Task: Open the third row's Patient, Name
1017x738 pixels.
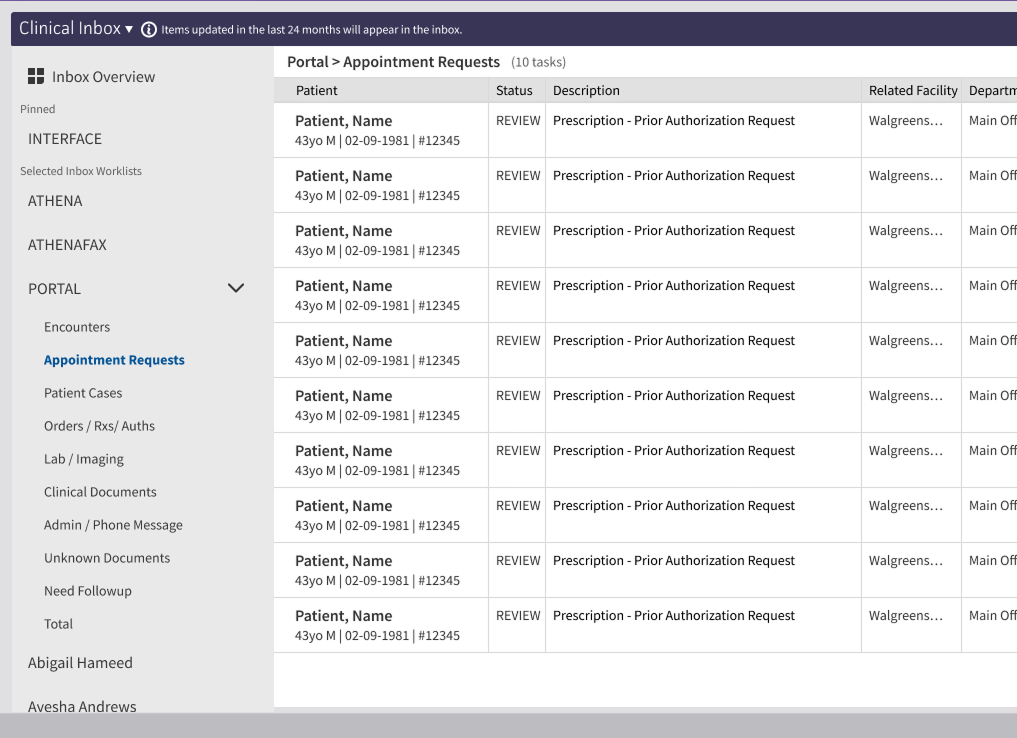Action: (344, 232)
